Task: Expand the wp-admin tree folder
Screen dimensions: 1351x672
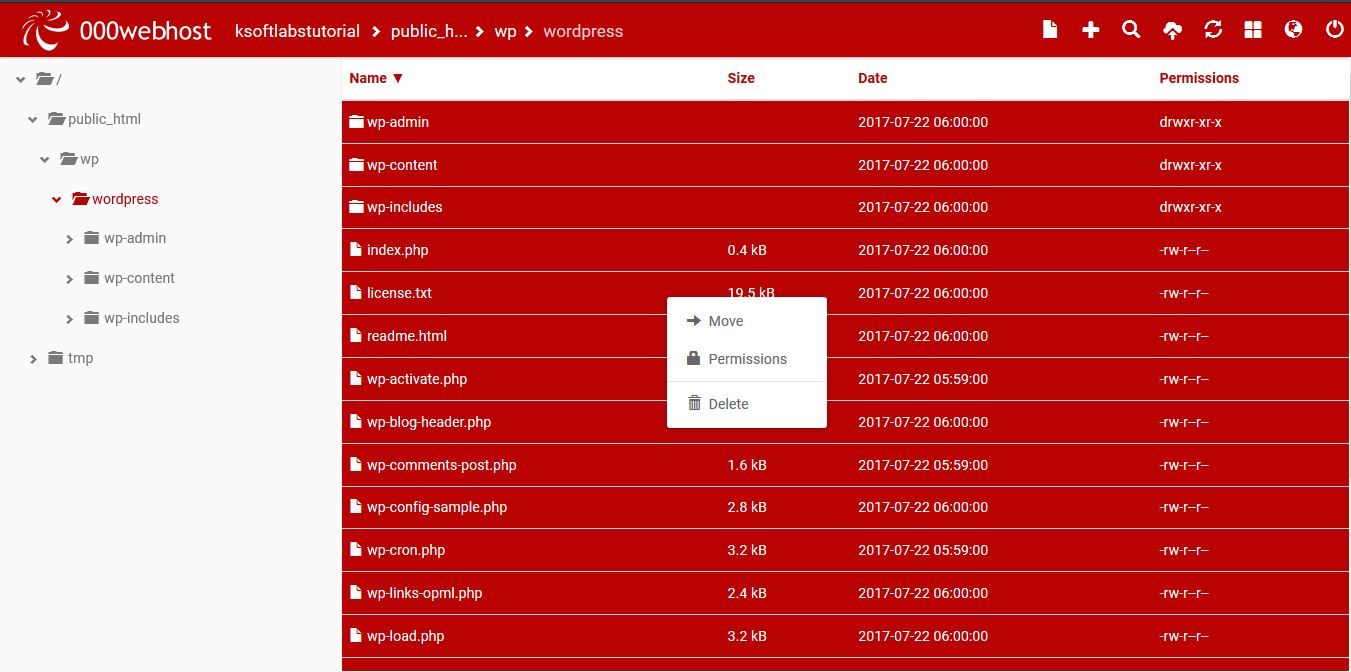Action: (69, 239)
